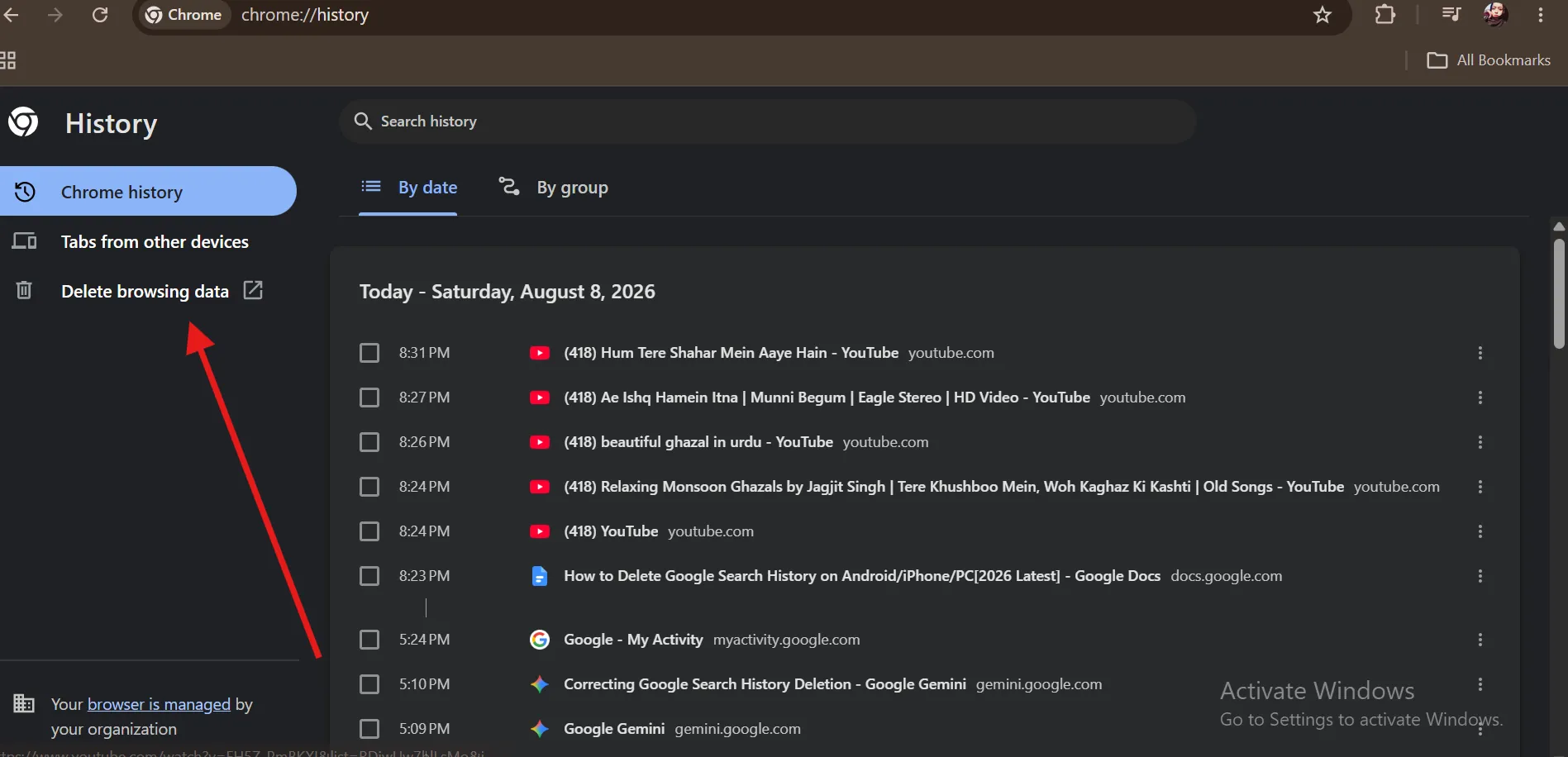Select checkbox for Google - My Activity entry
This screenshot has height=757, width=1568.
click(369, 640)
